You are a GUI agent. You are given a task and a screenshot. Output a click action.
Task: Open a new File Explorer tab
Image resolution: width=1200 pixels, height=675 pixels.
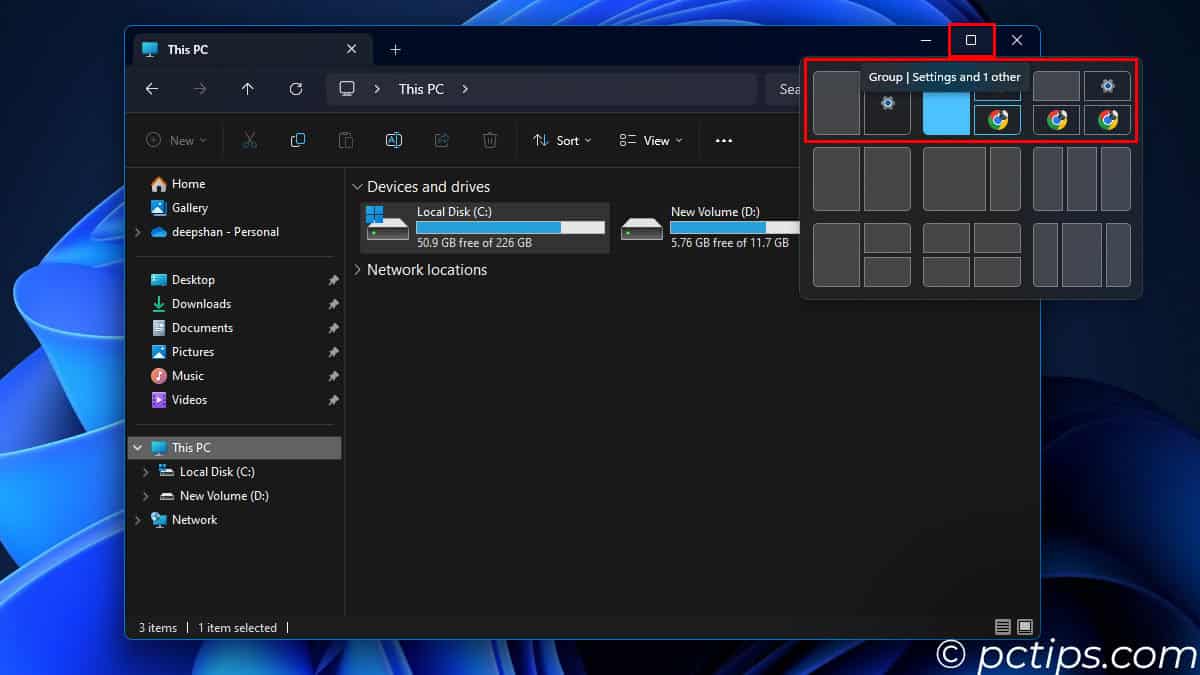click(394, 48)
